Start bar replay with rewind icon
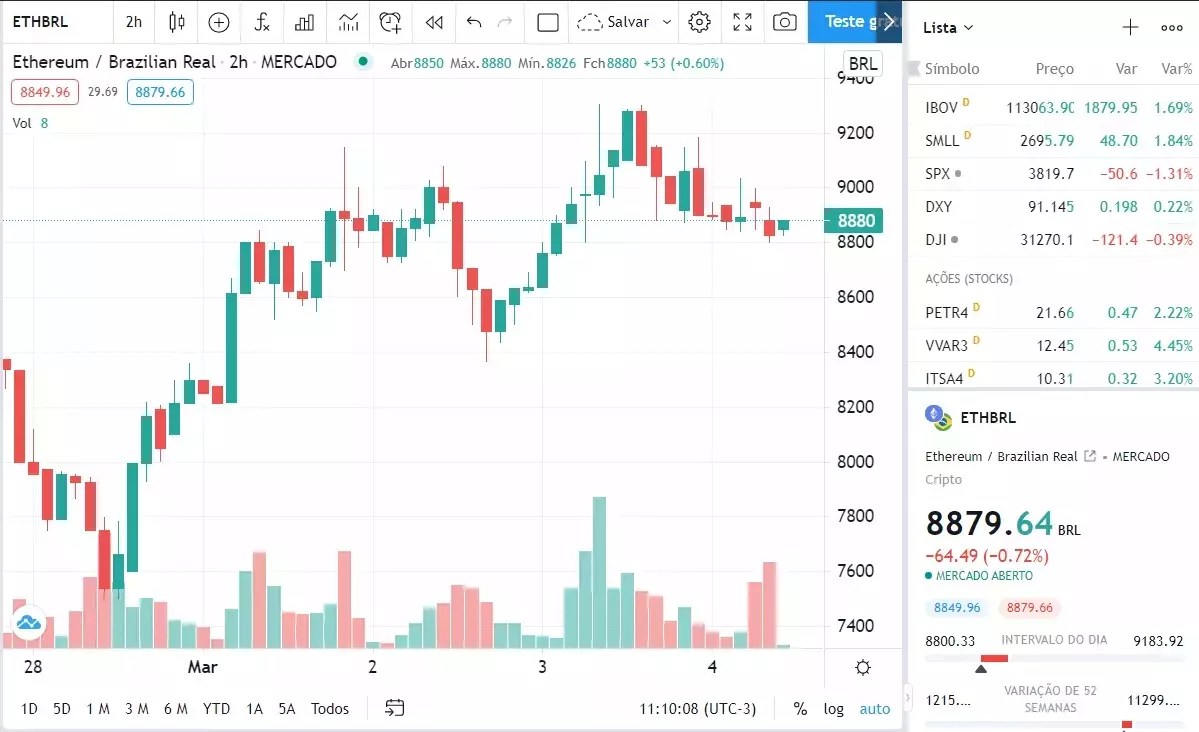The height and width of the screenshot is (732, 1199). 434,22
